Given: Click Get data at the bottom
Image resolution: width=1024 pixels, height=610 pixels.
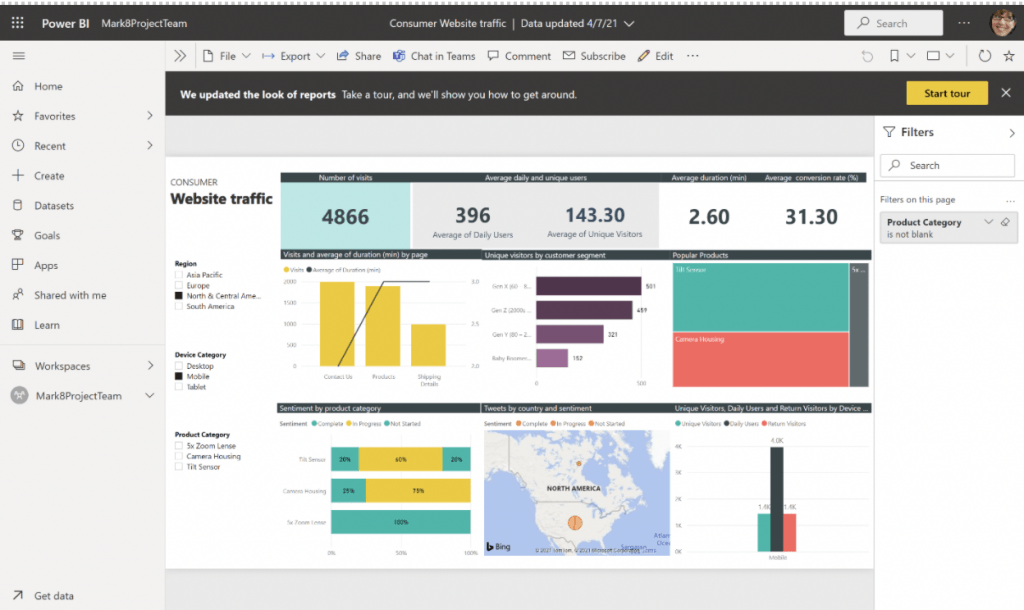Looking at the screenshot, I should pyautogui.click(x=54, y=596).
